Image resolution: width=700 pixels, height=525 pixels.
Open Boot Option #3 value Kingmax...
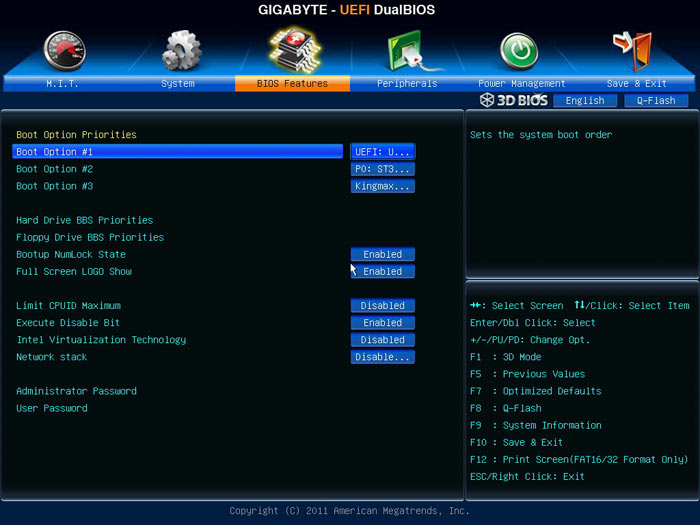click(383, 186)
